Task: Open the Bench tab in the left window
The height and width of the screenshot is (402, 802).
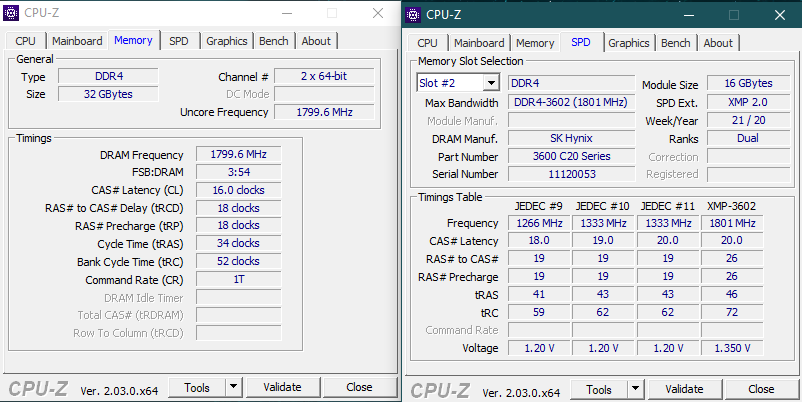Action: [x=274, y=41]
